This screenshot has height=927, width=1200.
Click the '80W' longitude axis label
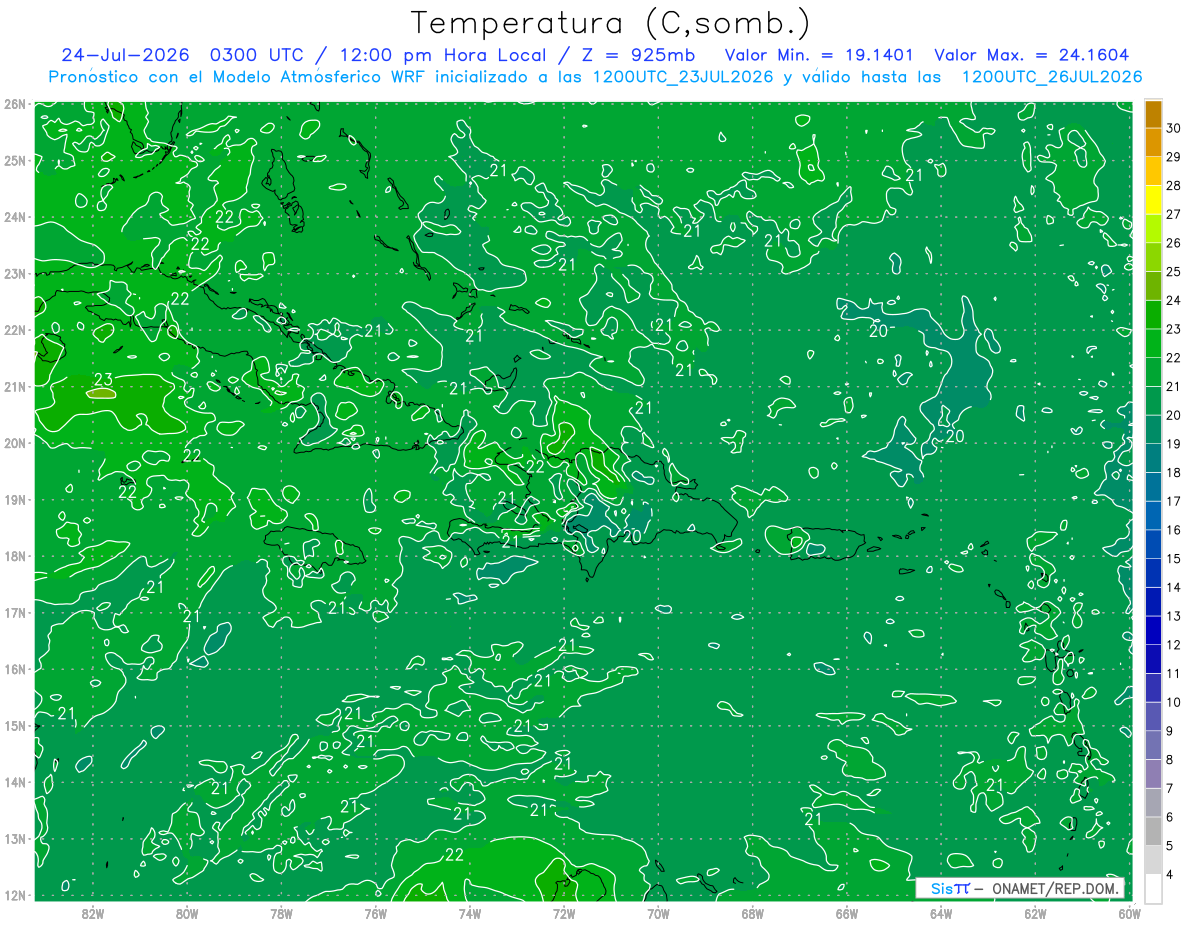(x=187, y=913)
